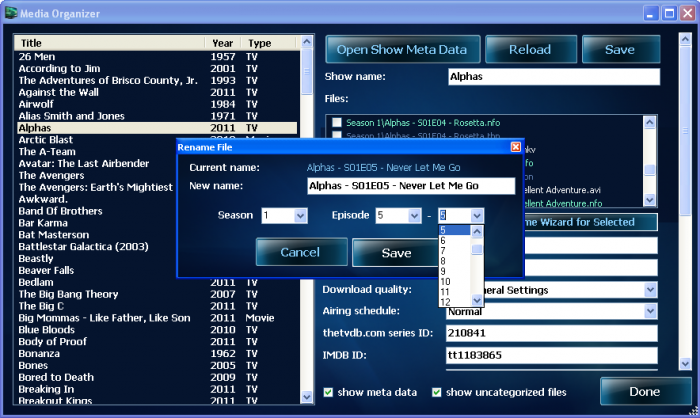700x418 pixels.
Task: Click the show list scrollbar thumb
Action: point(307,71)
